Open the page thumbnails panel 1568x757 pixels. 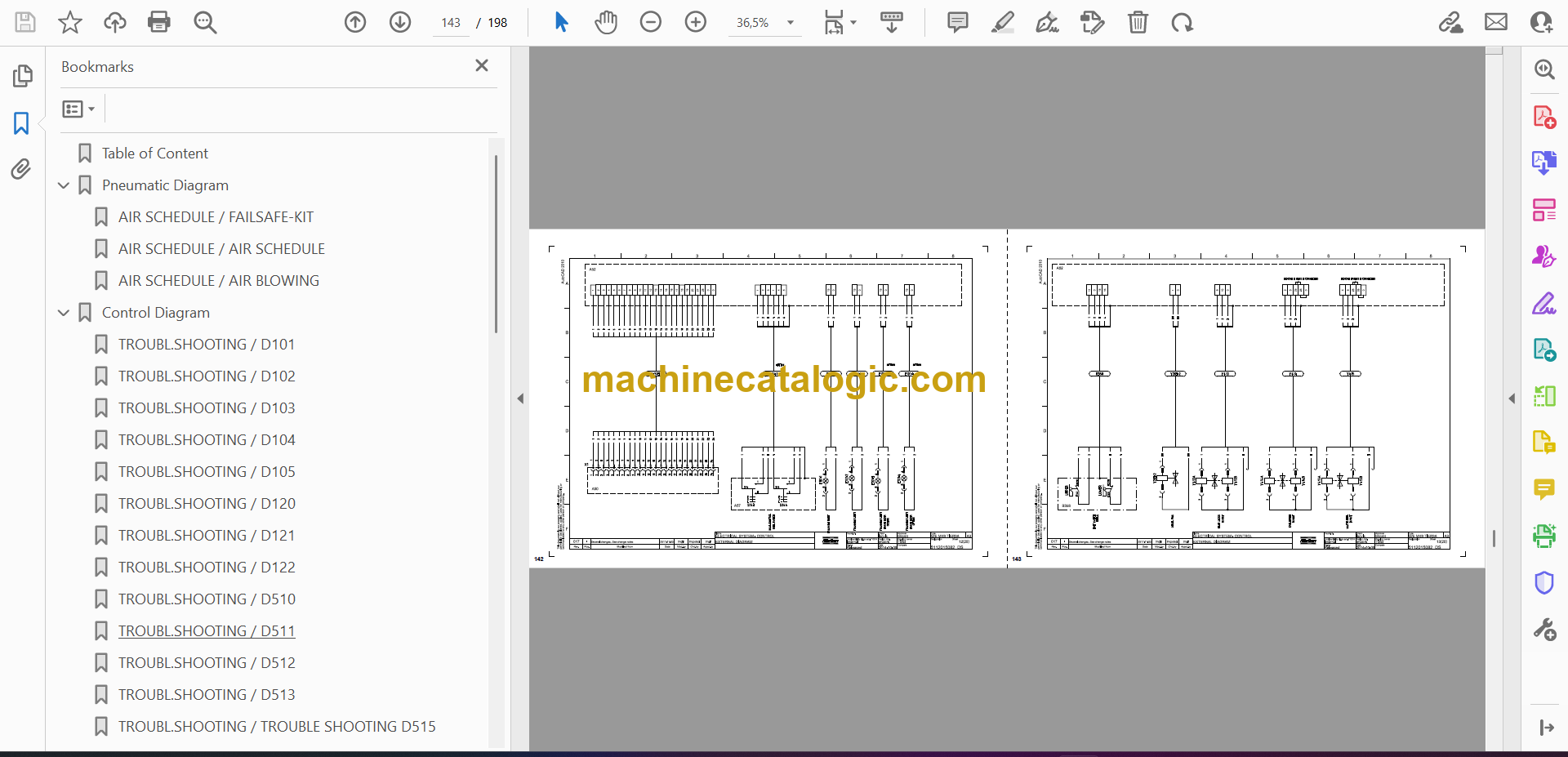tap(22, 76)
